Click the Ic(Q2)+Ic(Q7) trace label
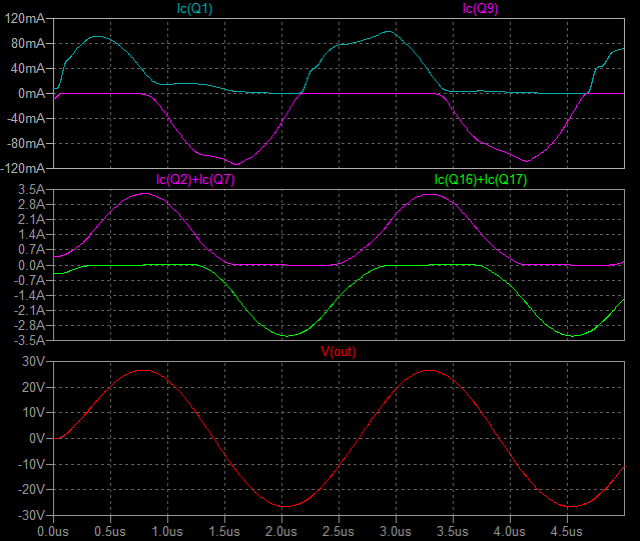Screen dimensions: 640x541 pyautogui.click(x=195, y=180)
